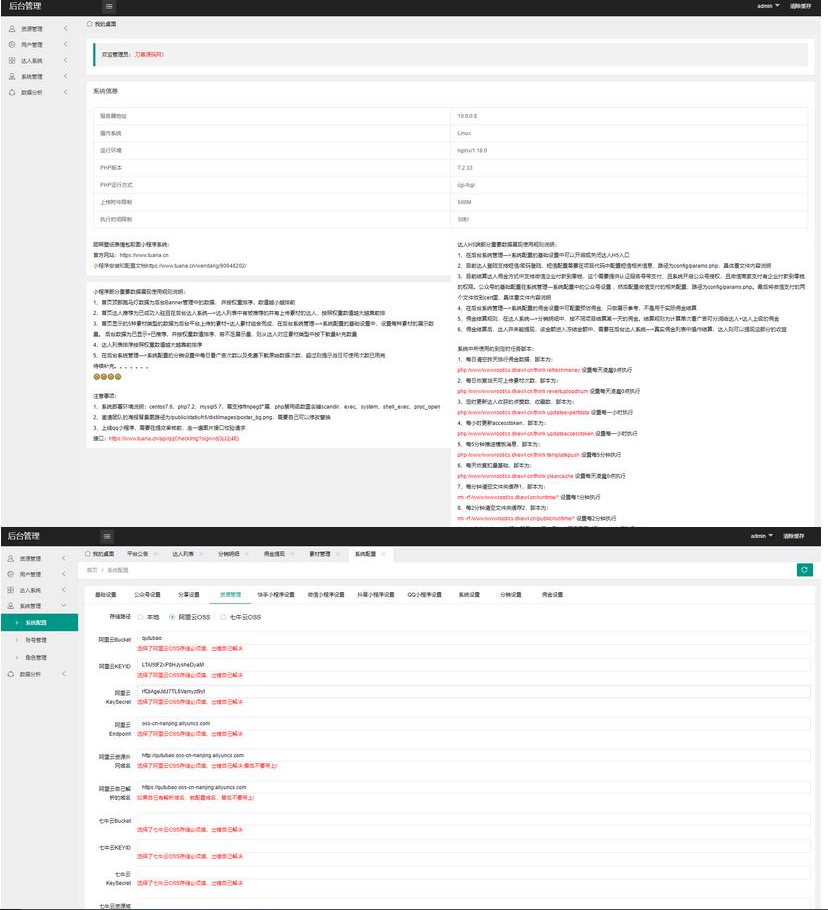This screenshot has width=828, height=910.
Task: Expand 系统管理 using its chevron on the dashboard sidebar
Action: [66, 76]
